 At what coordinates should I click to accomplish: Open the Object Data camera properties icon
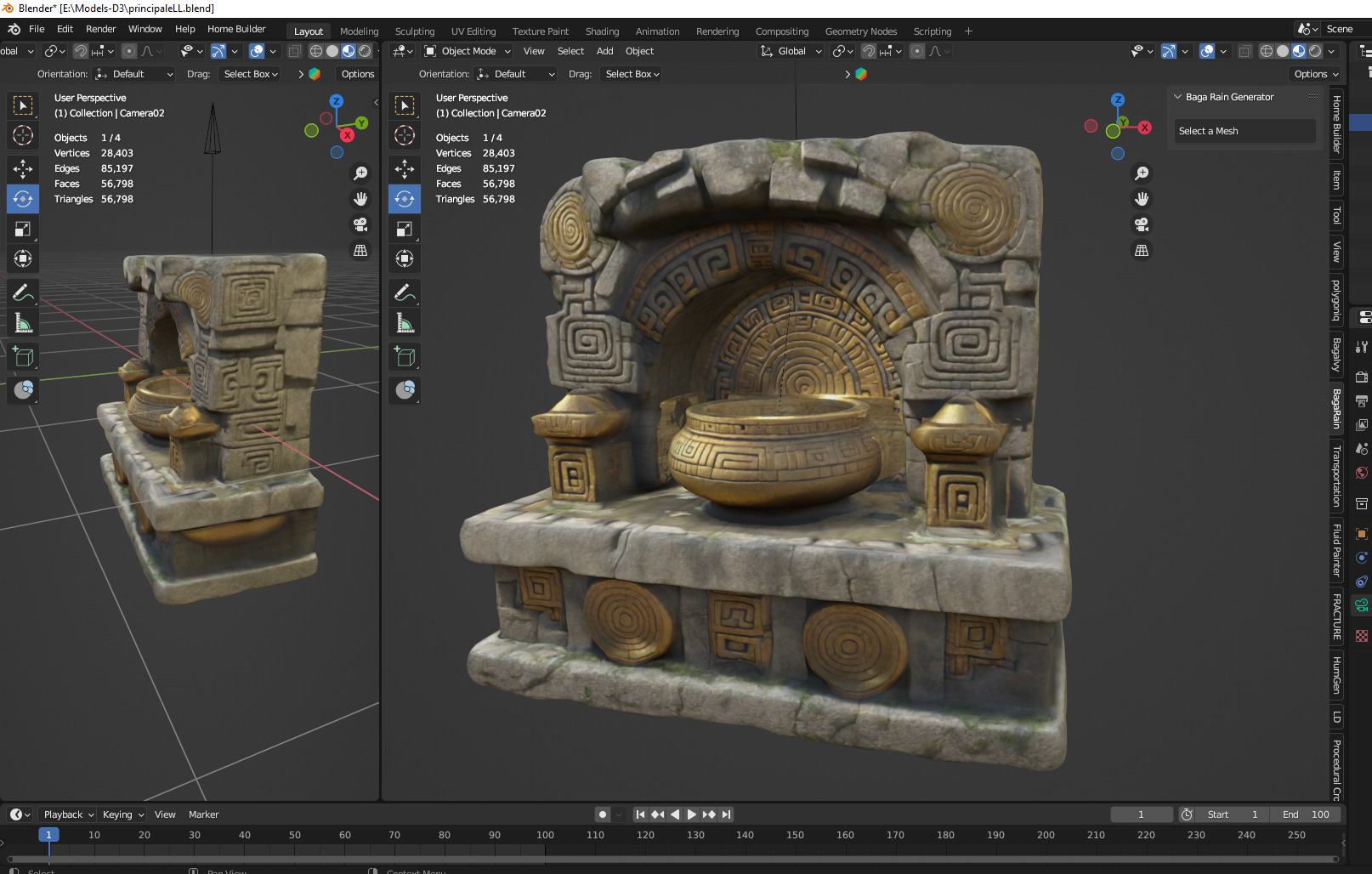click(x=1362, y=605)
